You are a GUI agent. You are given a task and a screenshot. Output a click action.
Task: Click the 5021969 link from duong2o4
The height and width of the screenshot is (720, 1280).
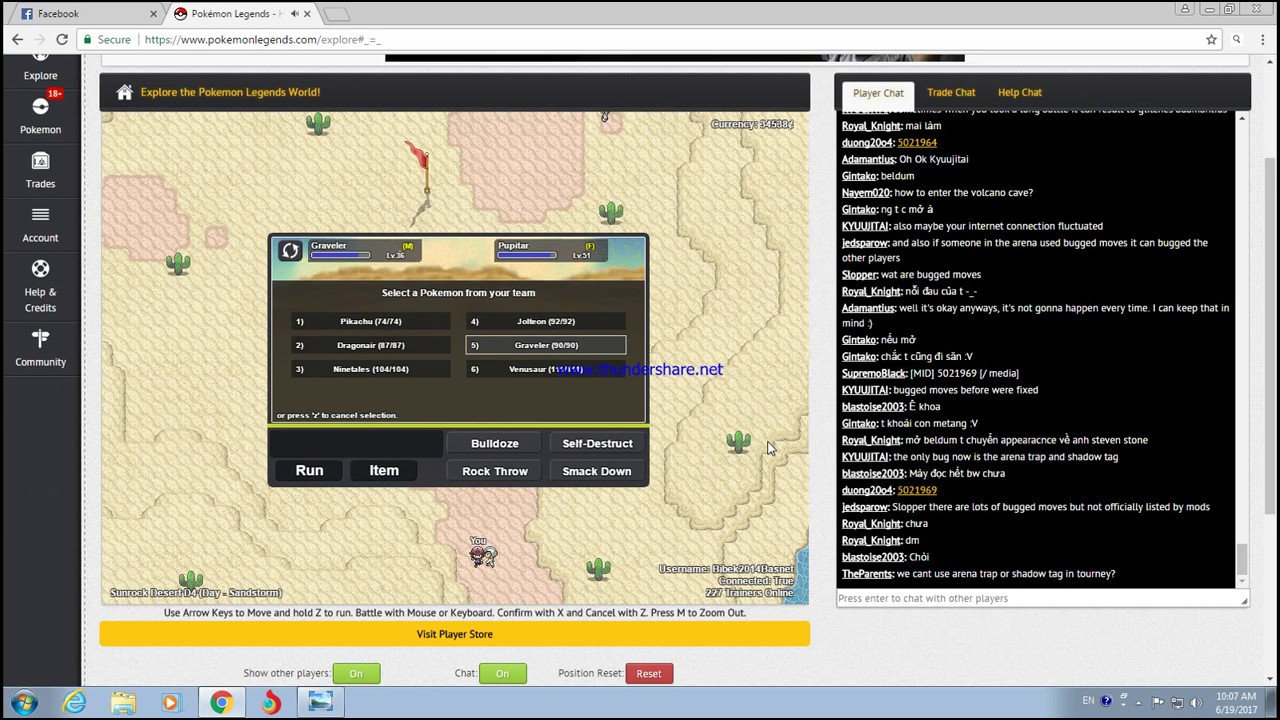point(917,491)
